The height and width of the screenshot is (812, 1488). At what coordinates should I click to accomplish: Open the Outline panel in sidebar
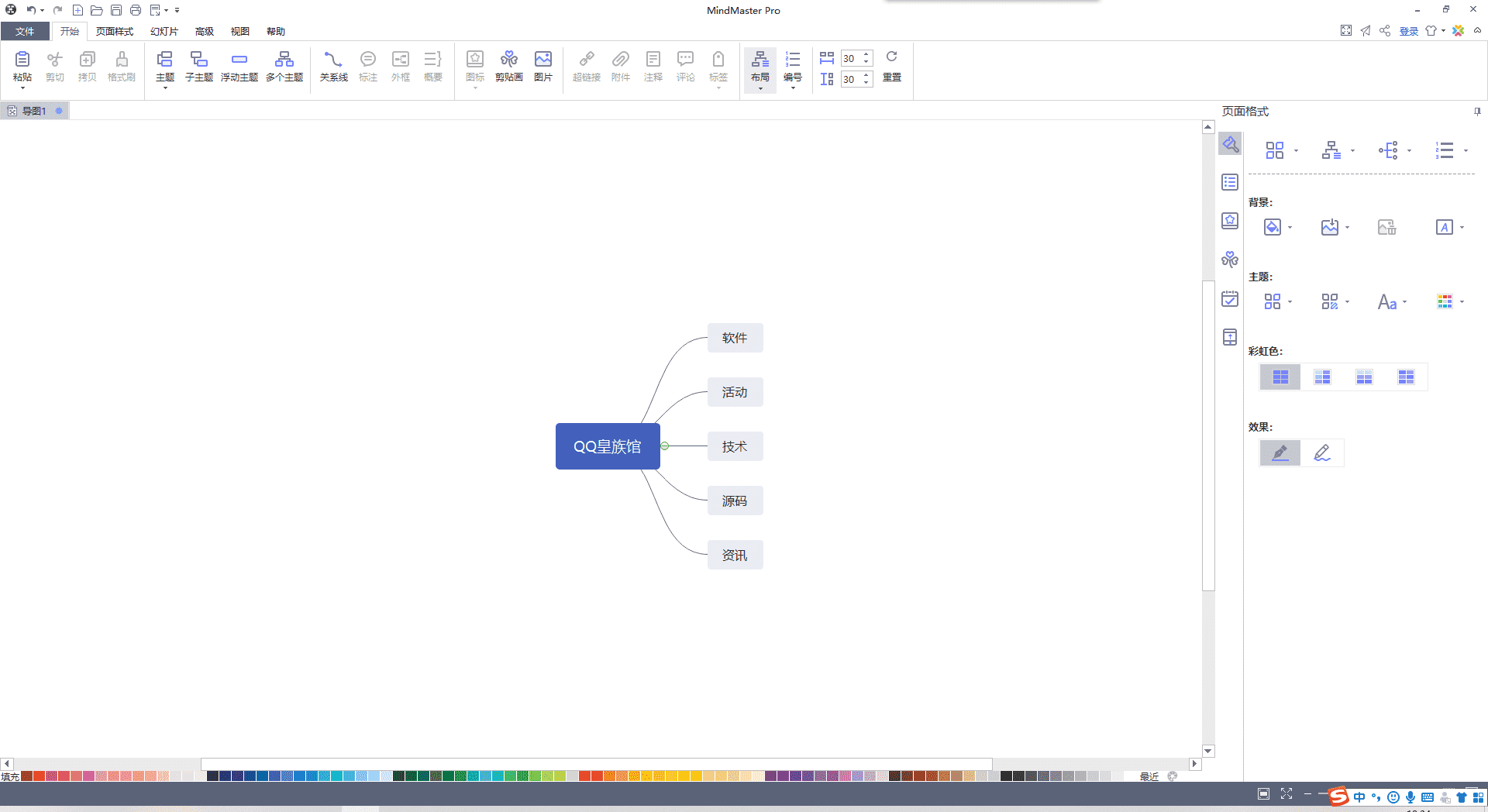pyautogui.click(x=1230, y=182)
